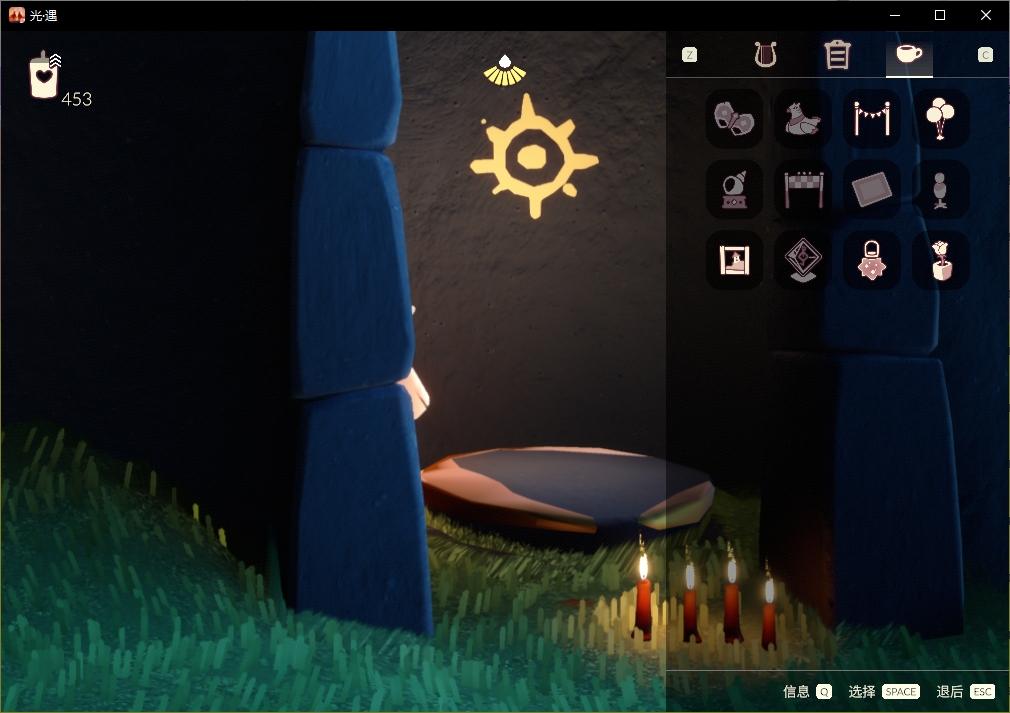
Task: Click the golden sun emblem on wall
Action: pos(533,157)
